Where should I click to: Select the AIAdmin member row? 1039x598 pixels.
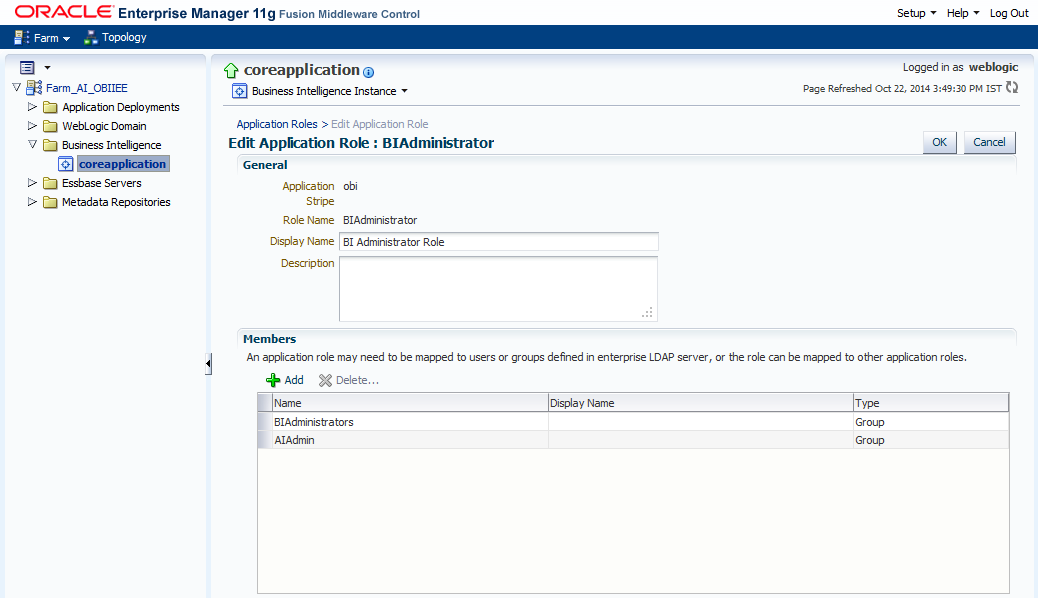(633, 440)
